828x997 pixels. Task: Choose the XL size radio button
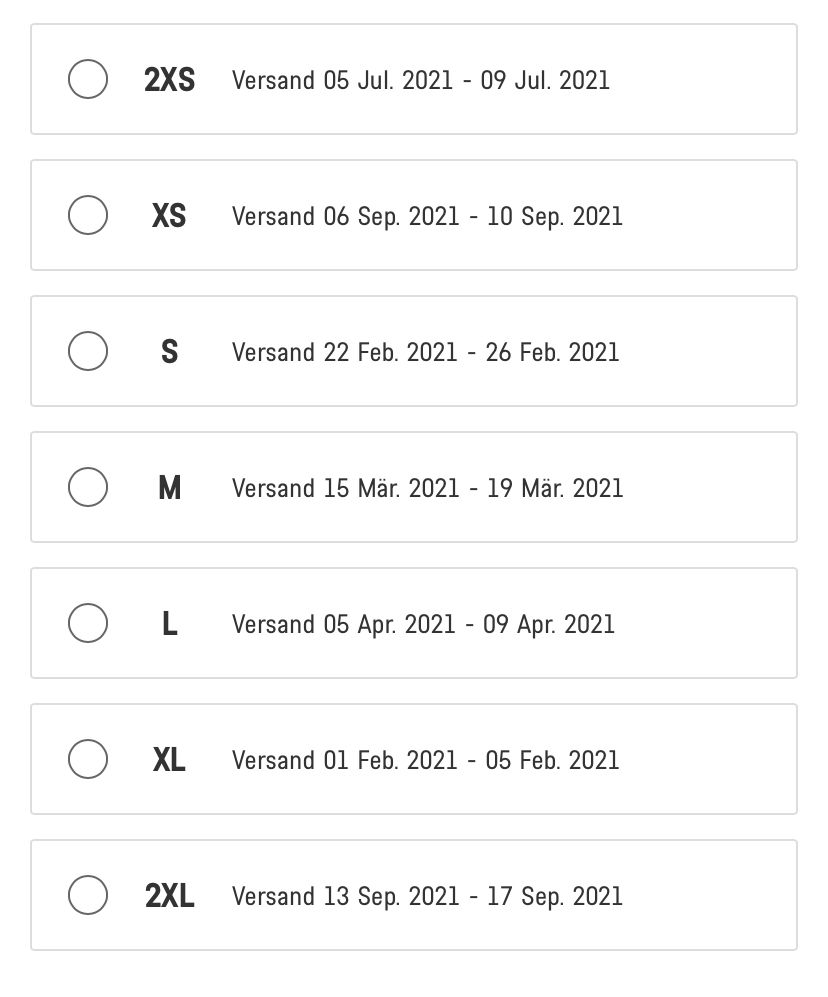88,760
